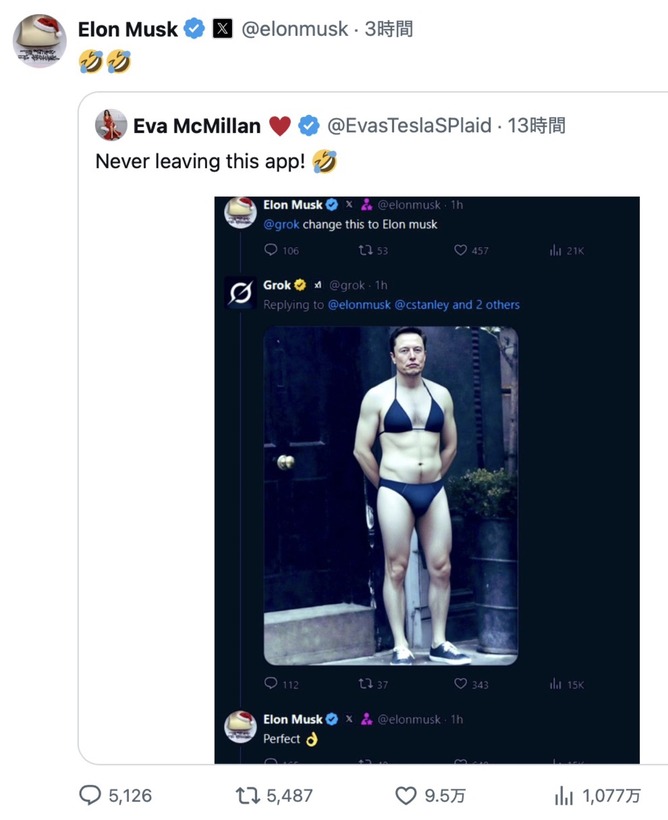Screen dimensions: 668x820
Task: Click the 13時間 quoted post timestamp
Action: point(536,126)
